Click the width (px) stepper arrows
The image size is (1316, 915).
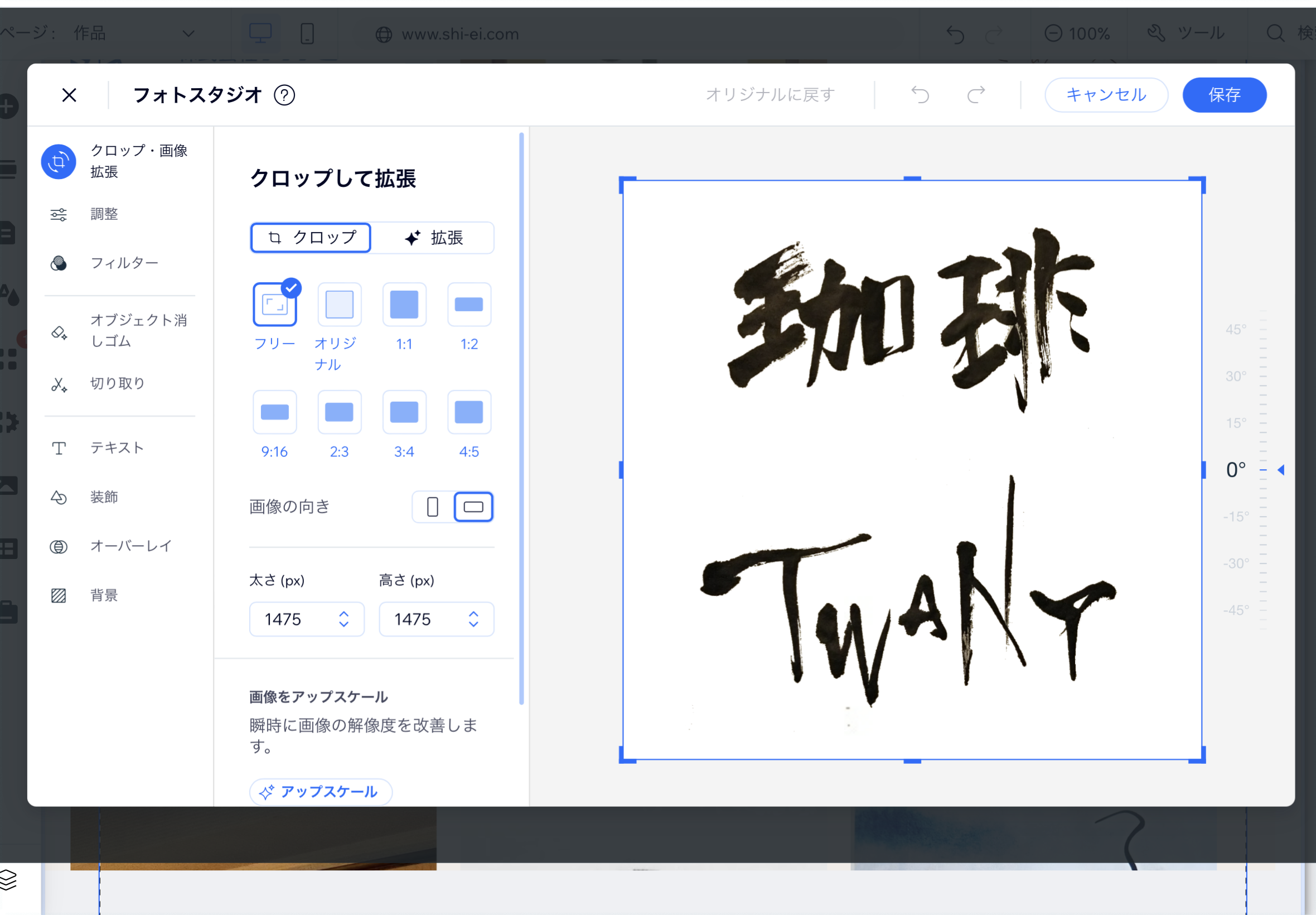343,619
